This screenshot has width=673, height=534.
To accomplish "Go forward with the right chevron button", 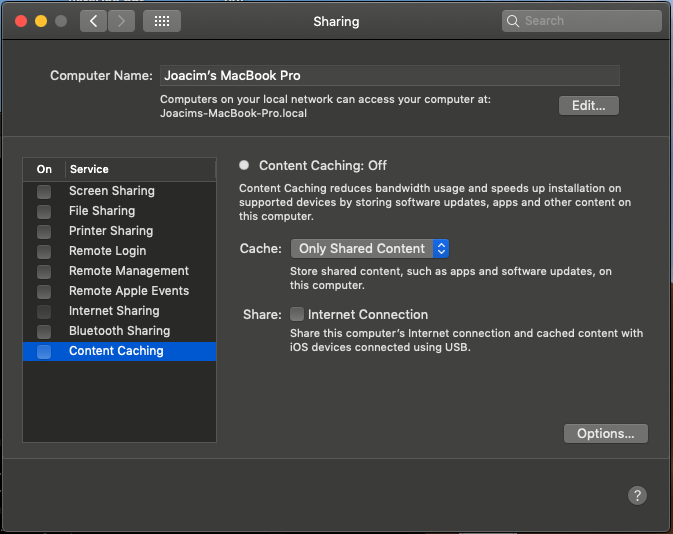I will coord(121,21).
